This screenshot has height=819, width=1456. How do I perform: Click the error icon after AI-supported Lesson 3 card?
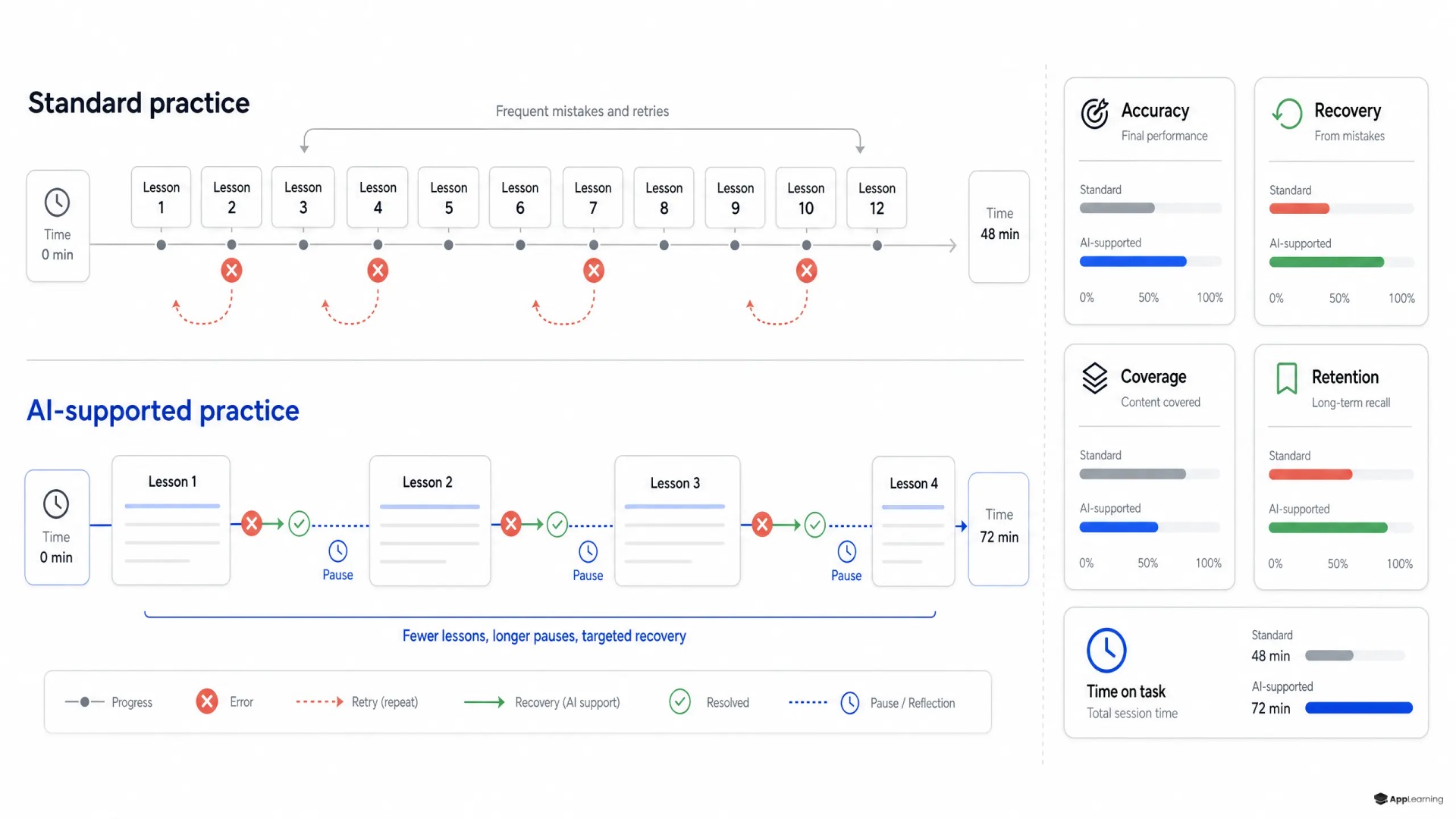762,525
